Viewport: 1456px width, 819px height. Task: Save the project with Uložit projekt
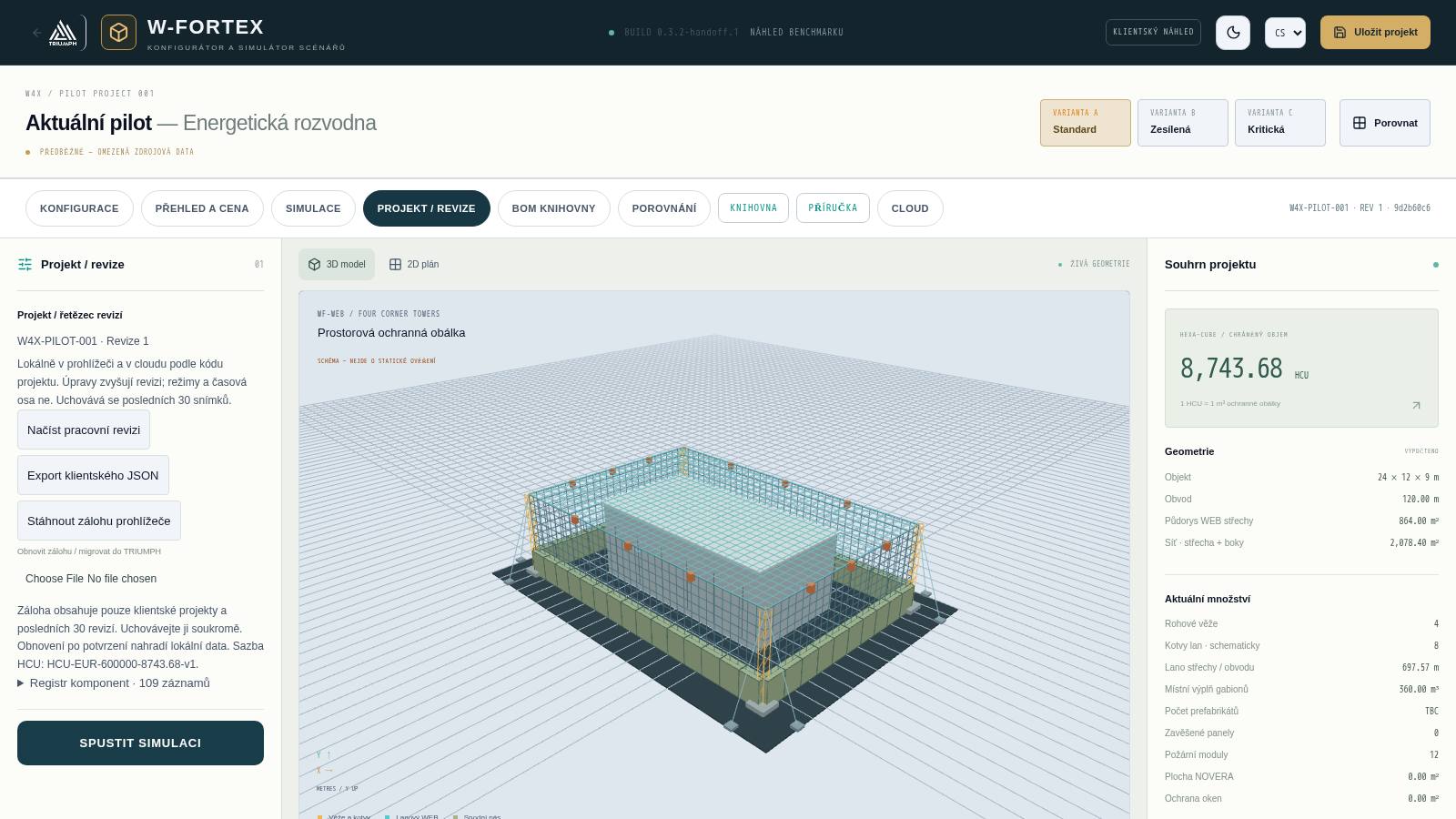pyautogui.click(x=1375, y=32)
